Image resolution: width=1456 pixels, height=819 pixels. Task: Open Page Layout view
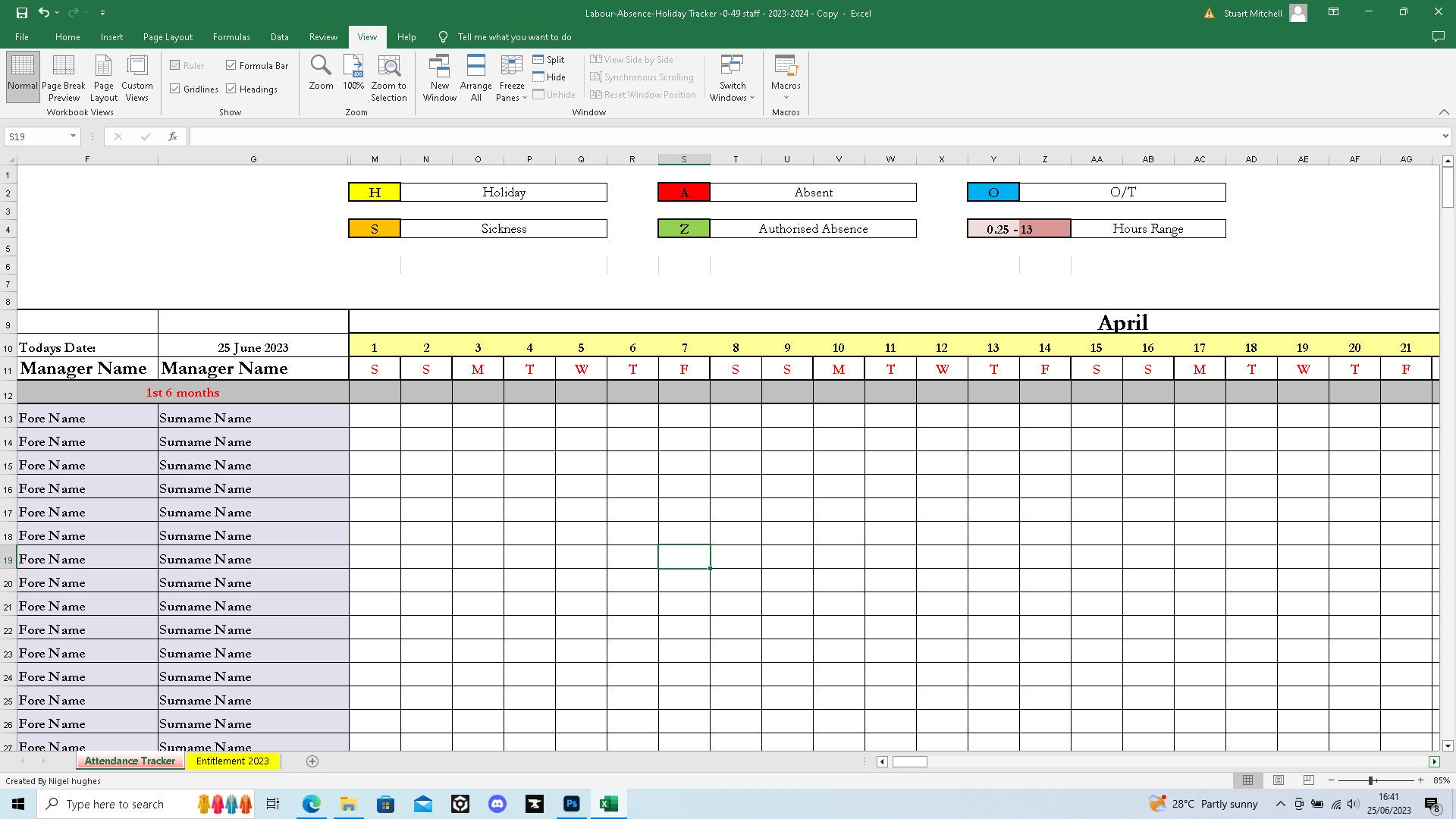click(103, 77)
